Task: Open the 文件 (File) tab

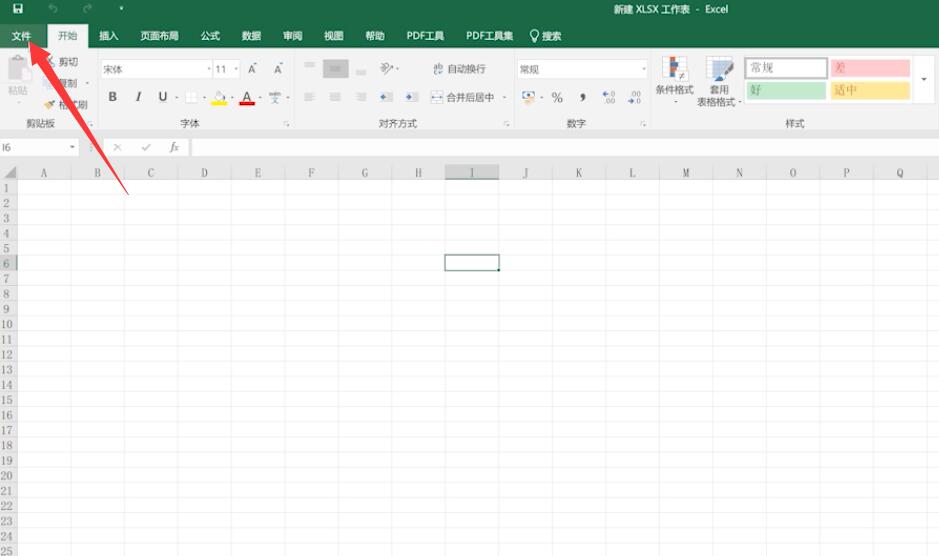Action: (21, 36)
